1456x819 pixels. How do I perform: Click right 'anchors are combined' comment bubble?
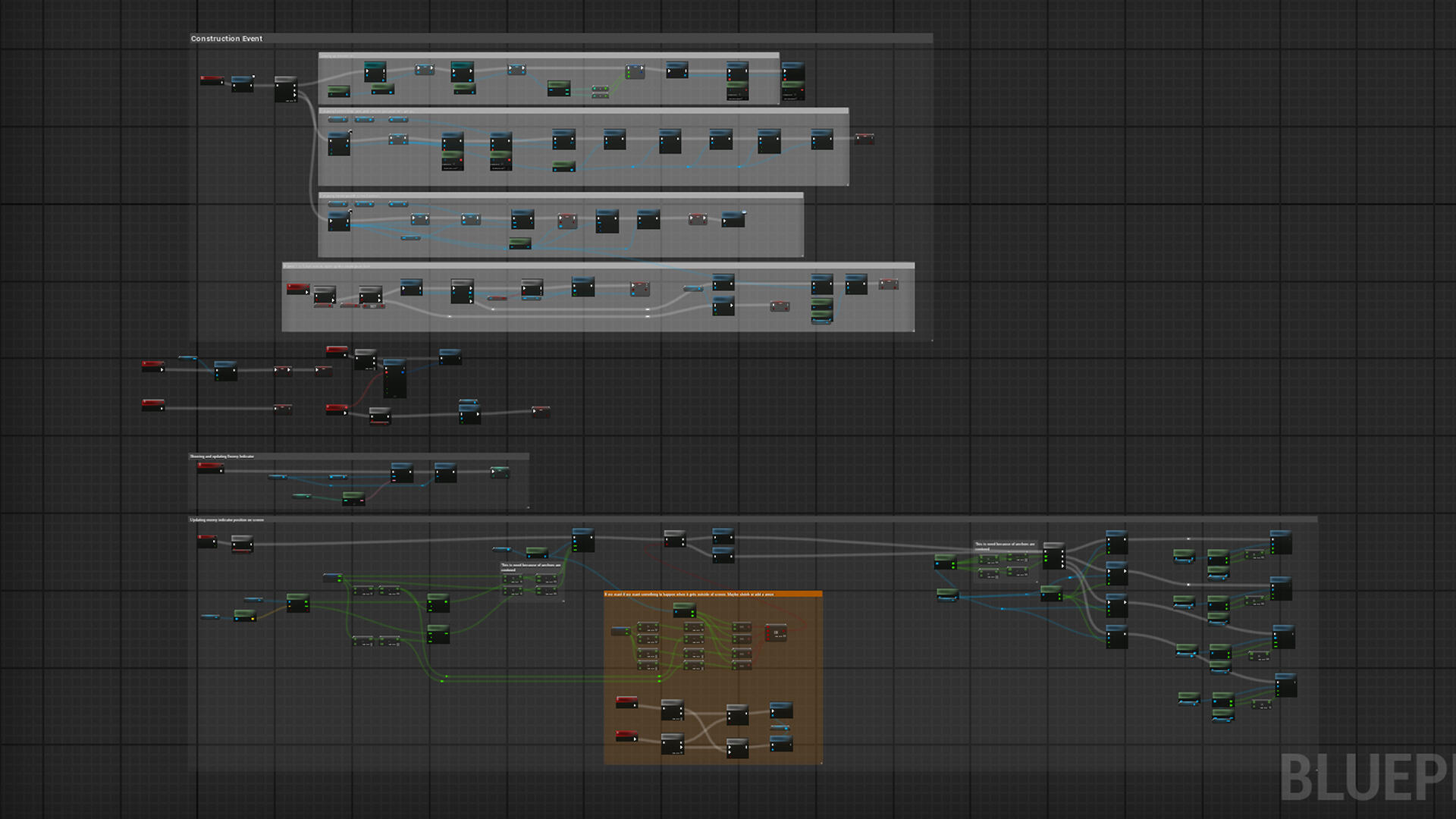click(1005, 545)
